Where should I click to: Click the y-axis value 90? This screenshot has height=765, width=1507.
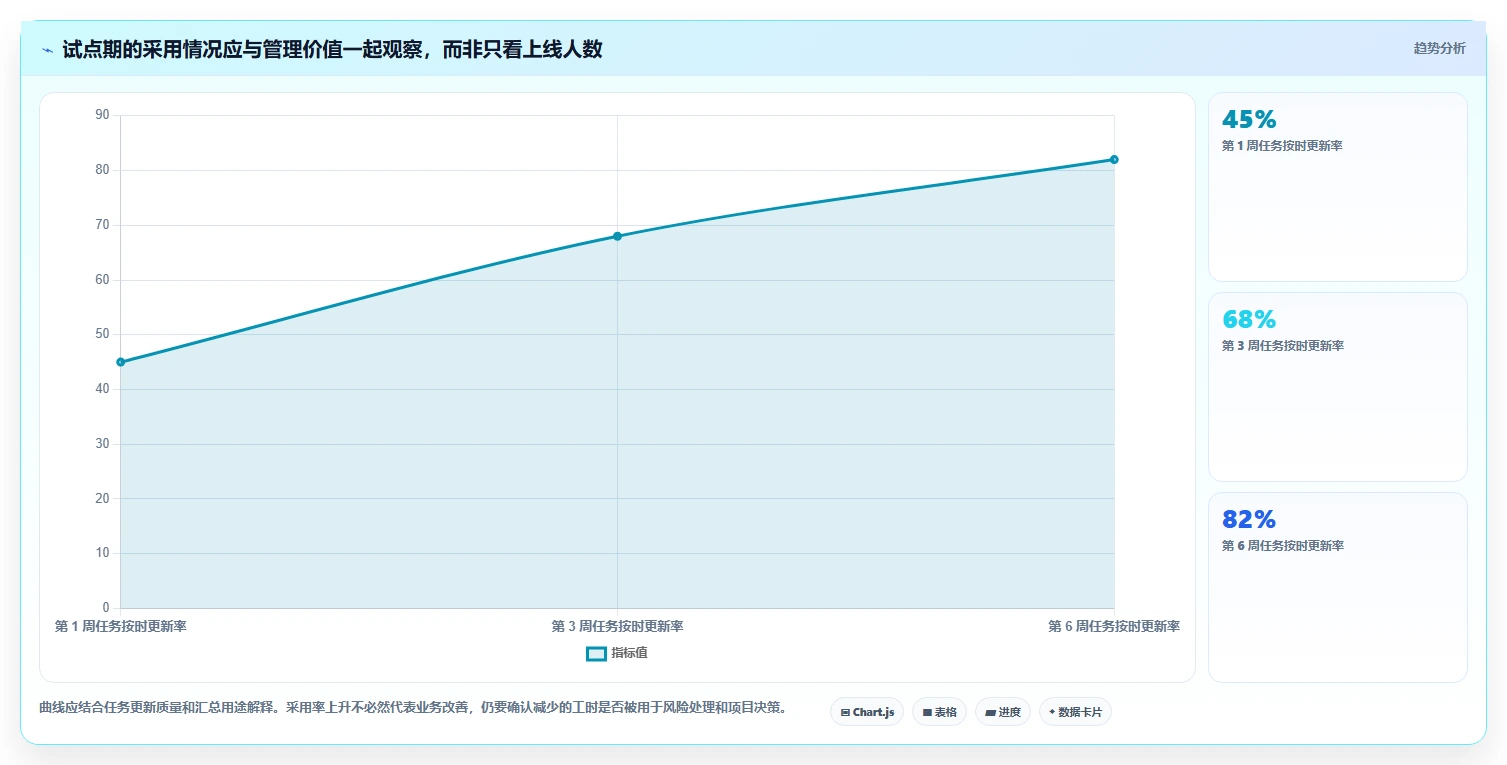pos(102,115)
